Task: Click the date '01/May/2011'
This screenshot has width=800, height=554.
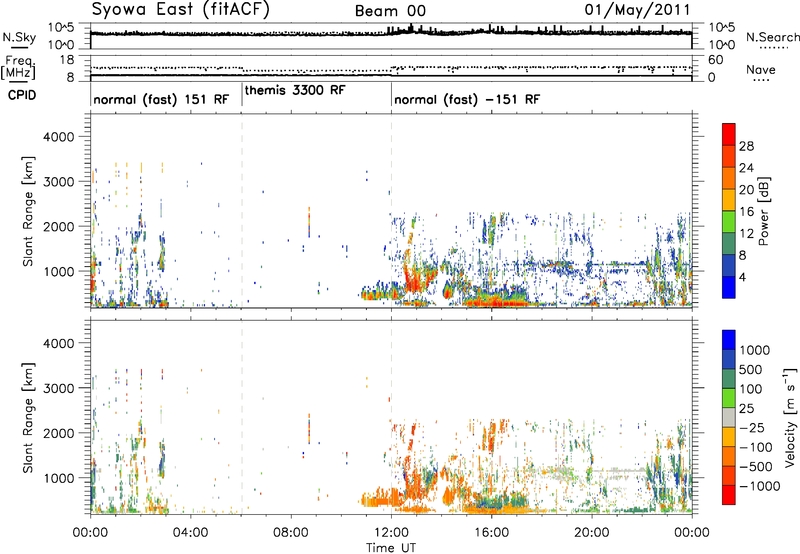Action: [x=637, y=10]
